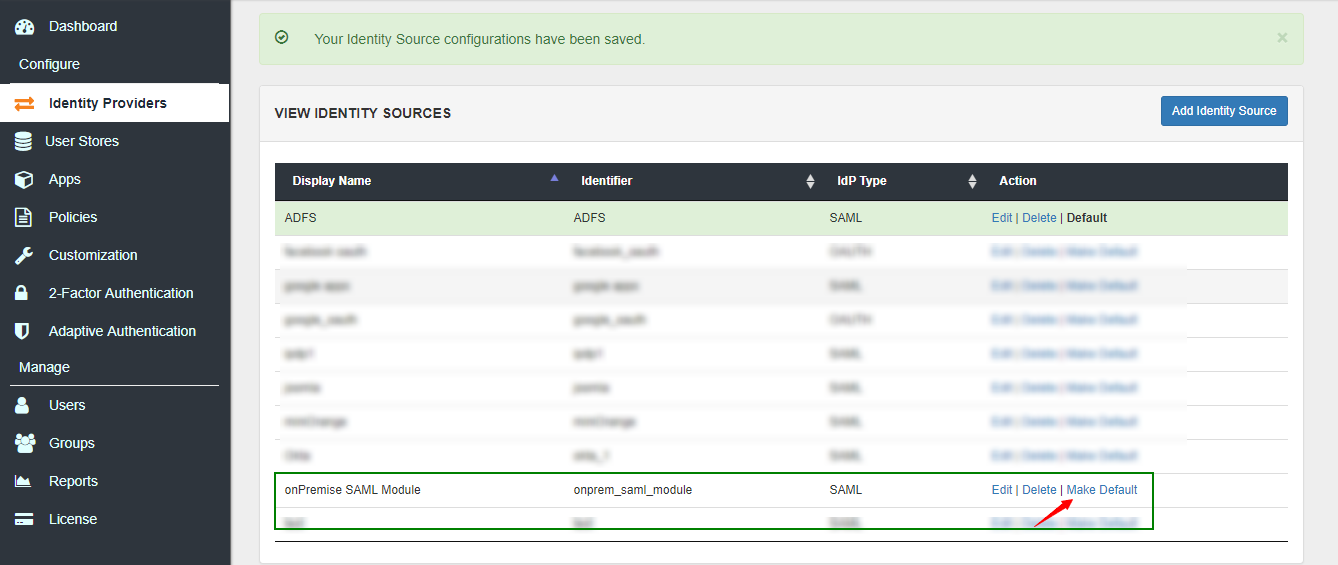Viewport: 1338px width, 565px height.
Task: Sort by the Display Name column arrow
Action: coord(554,178)
